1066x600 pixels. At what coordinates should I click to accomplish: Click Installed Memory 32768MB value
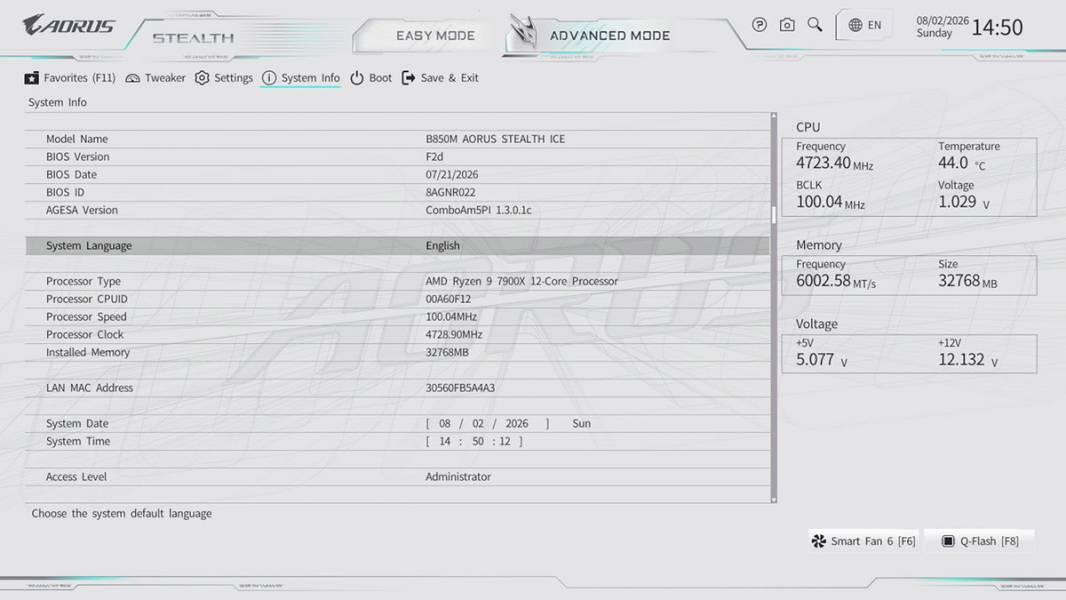tap(447, 352)
